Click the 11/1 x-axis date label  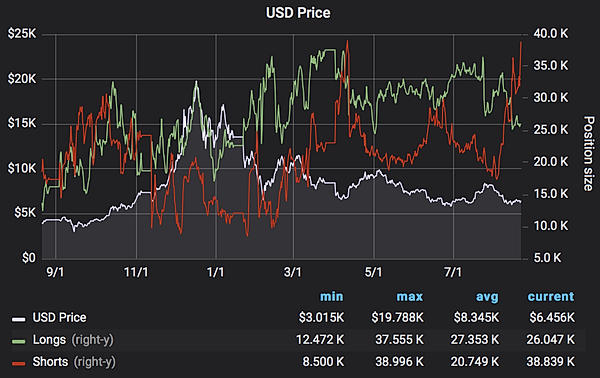[136, 272]
